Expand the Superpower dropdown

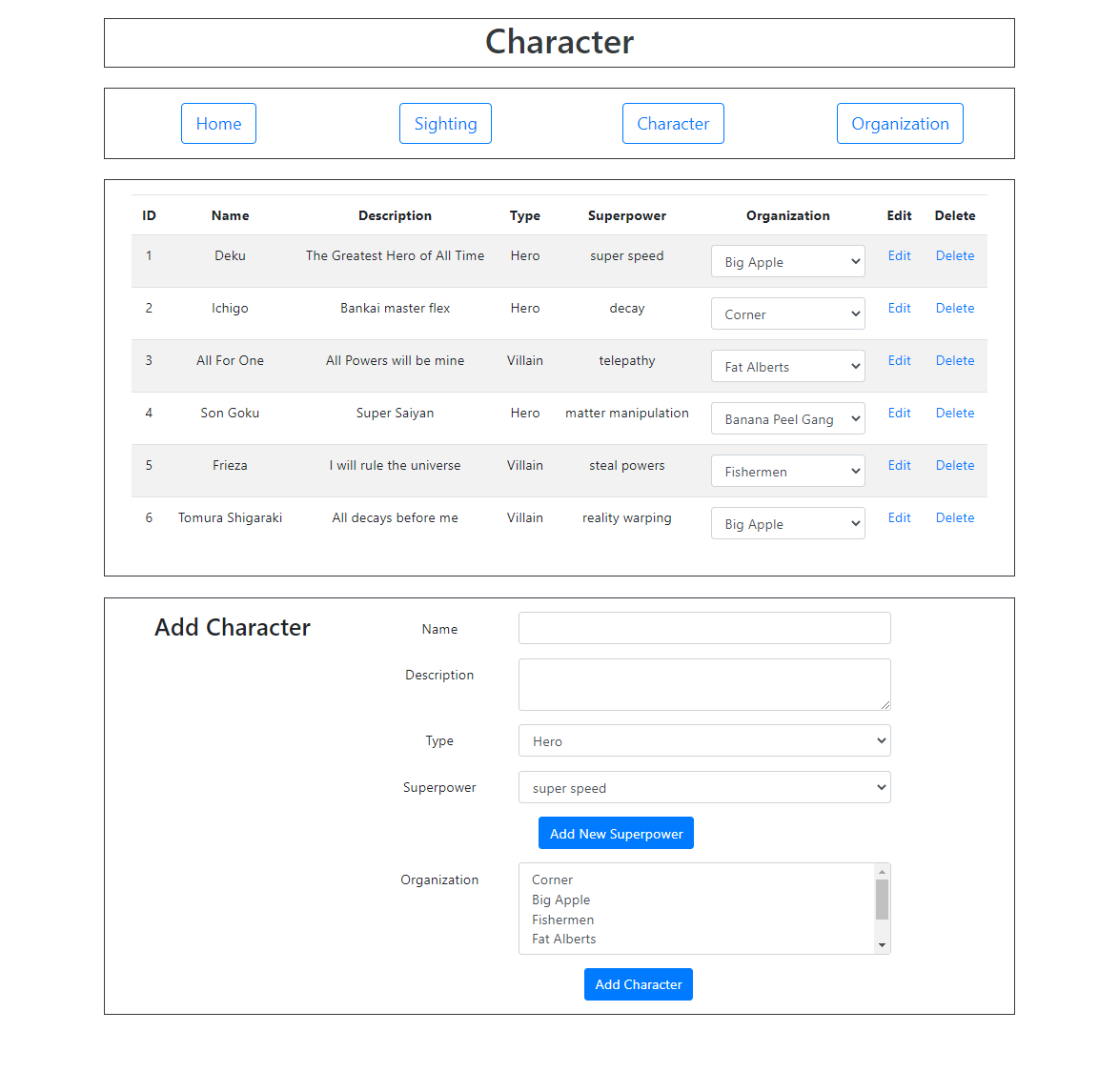704,787
